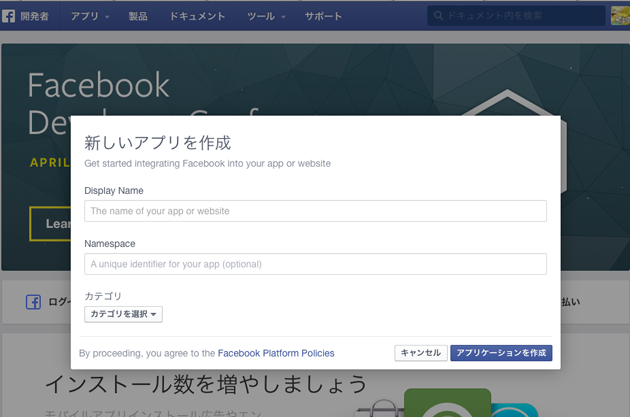
Task: Open the Facebook Platform Policies link
Action: tap(276, 353)
